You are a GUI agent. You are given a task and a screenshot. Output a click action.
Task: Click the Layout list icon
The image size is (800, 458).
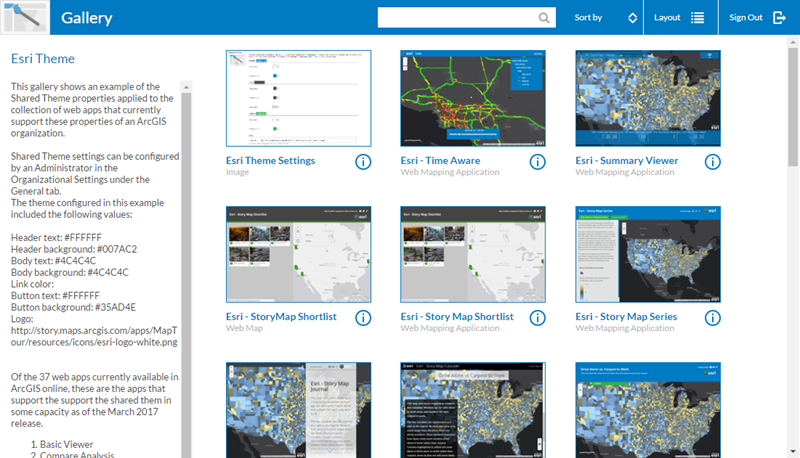click(x=697, y=18)
